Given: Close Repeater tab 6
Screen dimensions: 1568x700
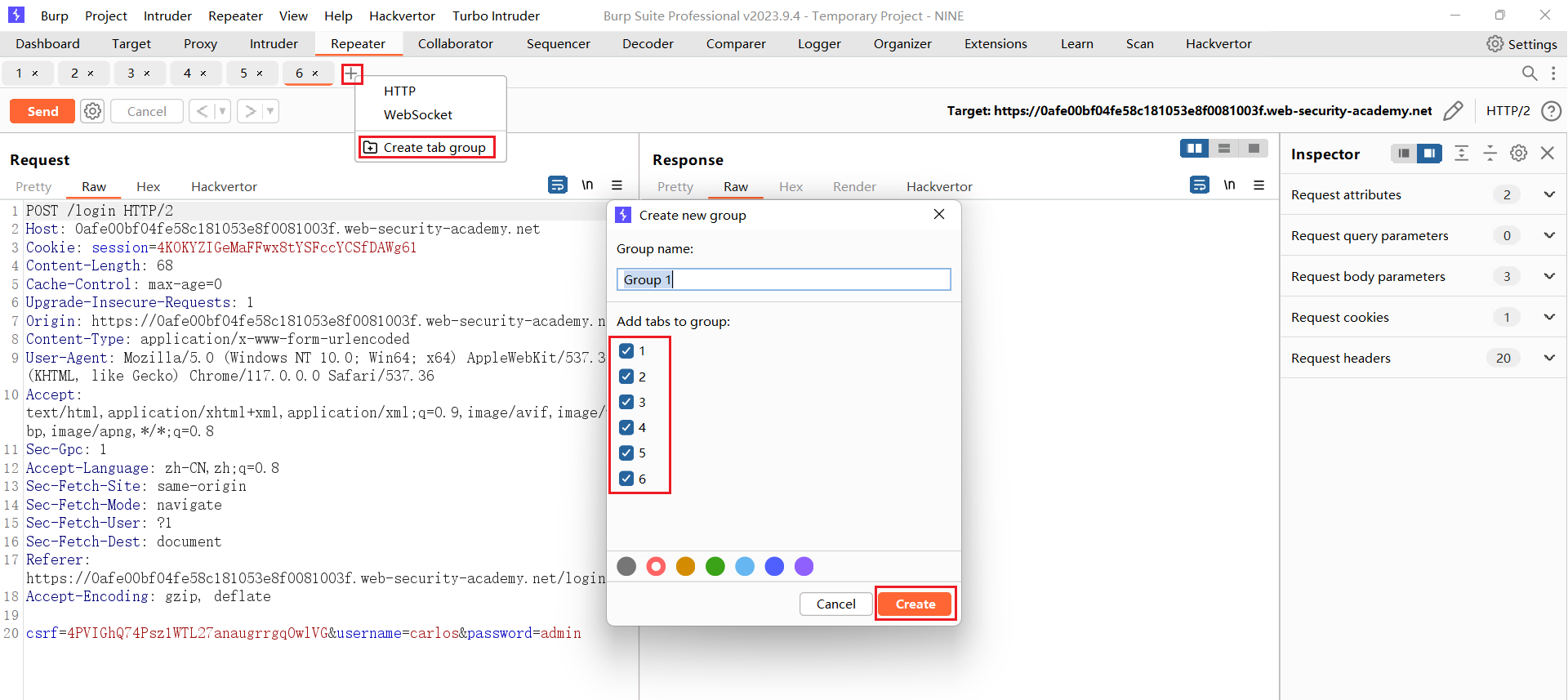Looking at the screenshot, I should [x=315, y=74].
